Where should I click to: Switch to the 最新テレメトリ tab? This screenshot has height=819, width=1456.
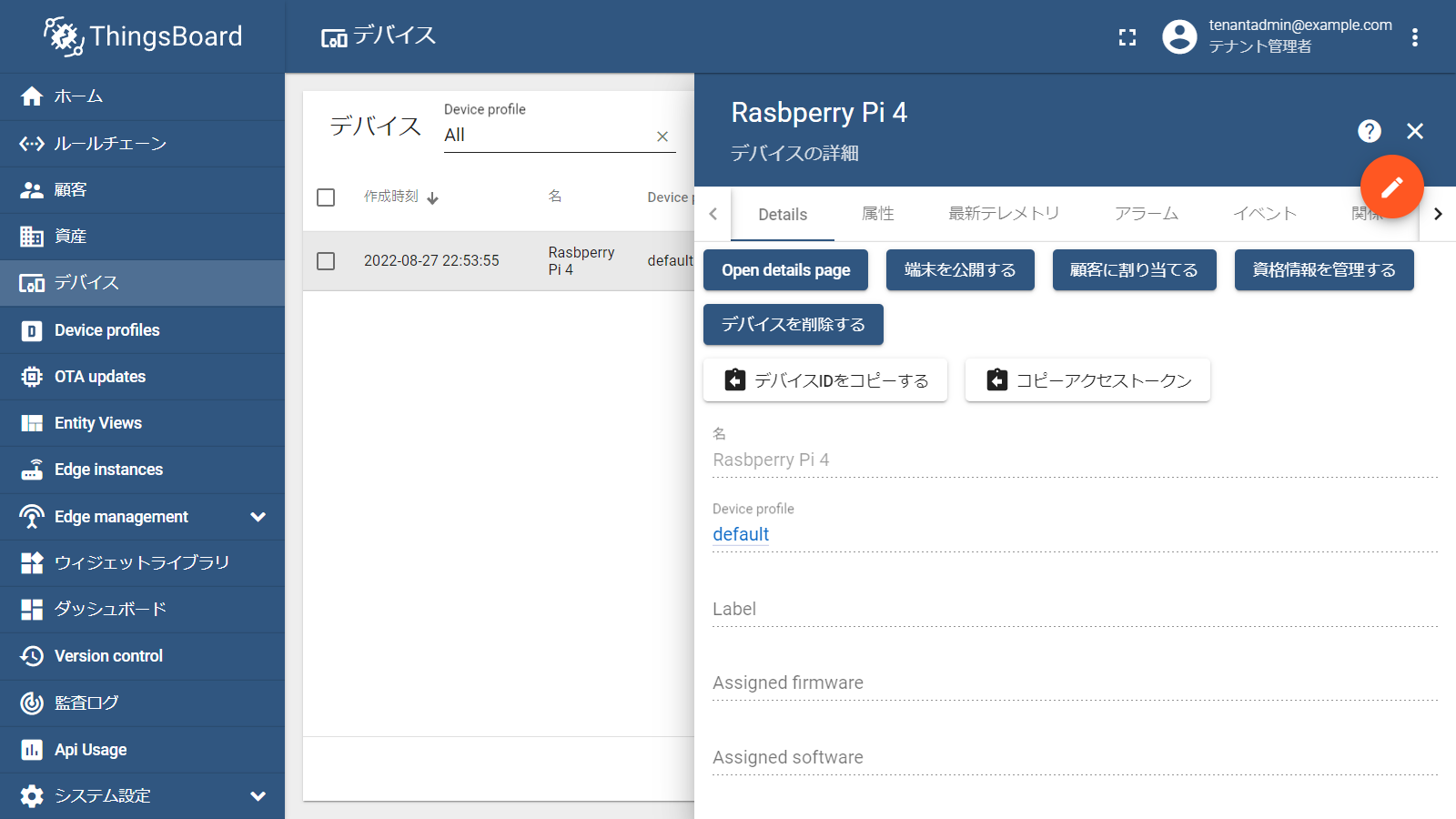point(1004,214)
